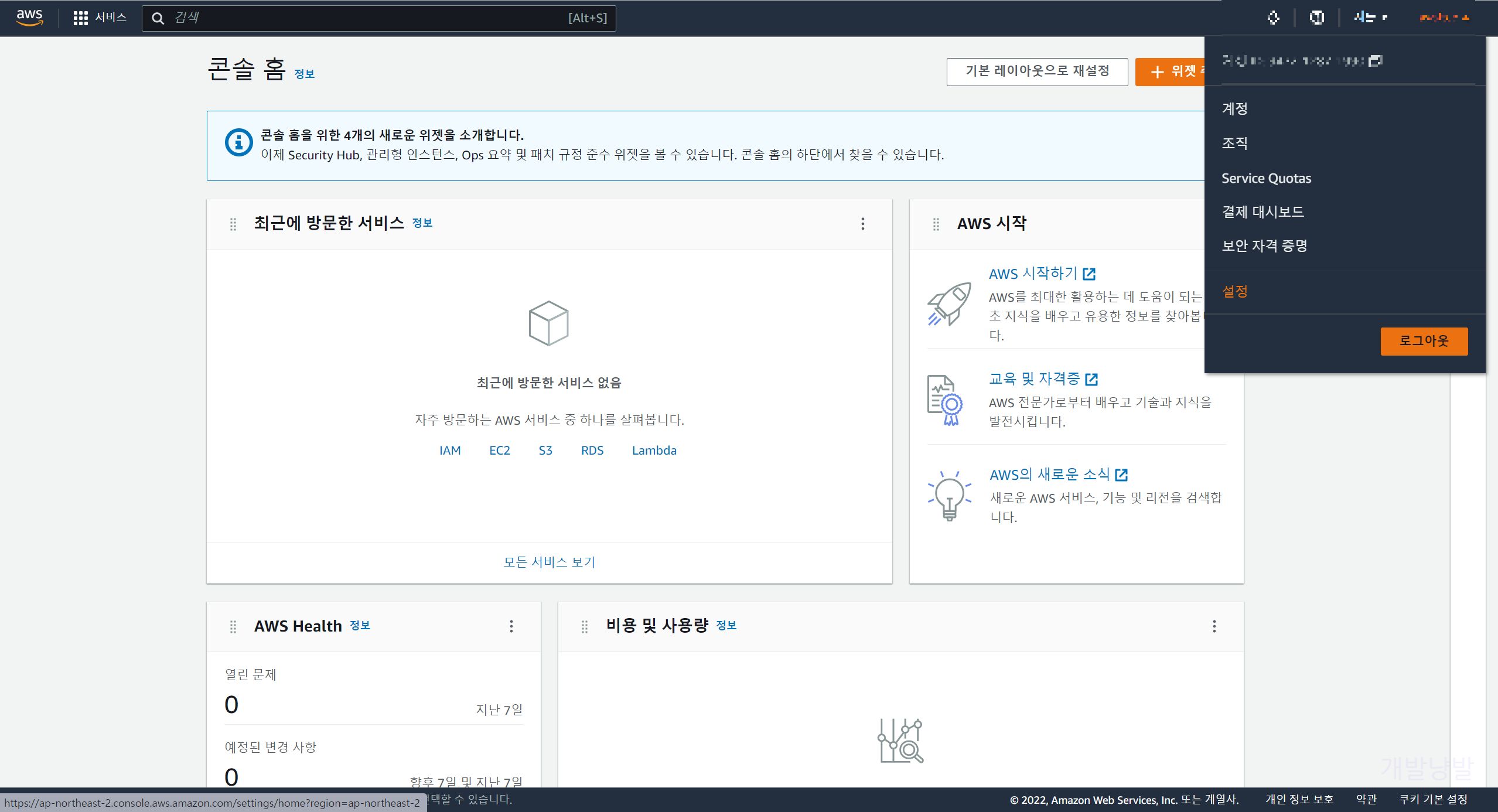Click the AWS logo
Screen dimensions: 1498x812
(x=29, y=18)
